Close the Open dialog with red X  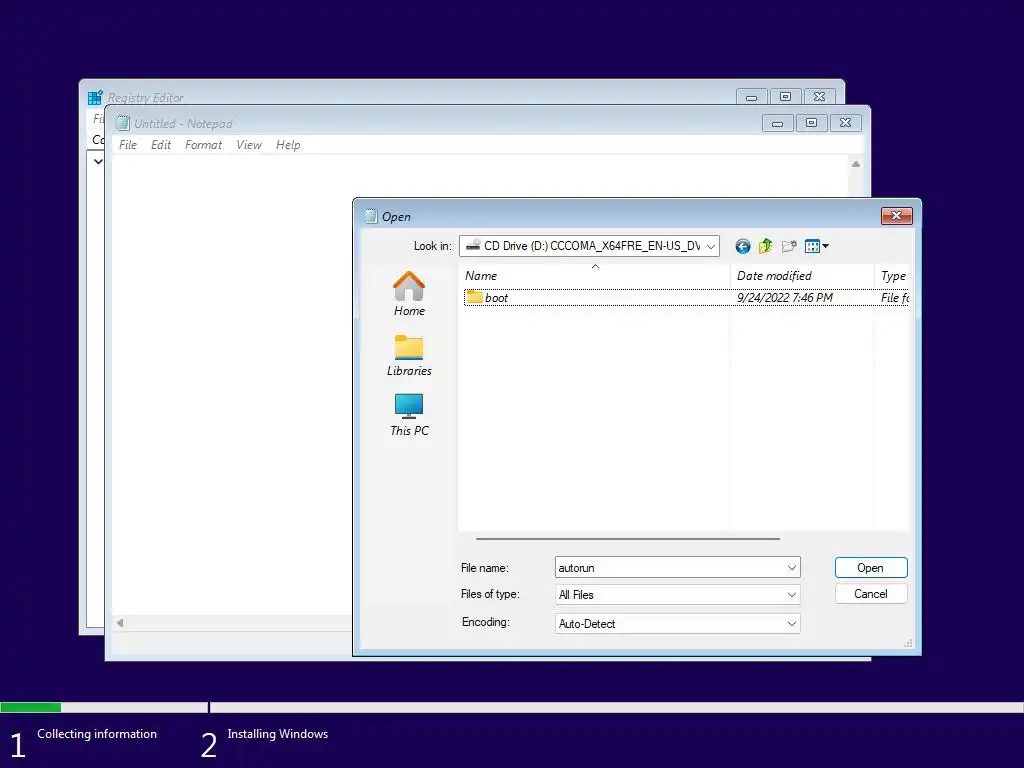(x=897, y=216)
